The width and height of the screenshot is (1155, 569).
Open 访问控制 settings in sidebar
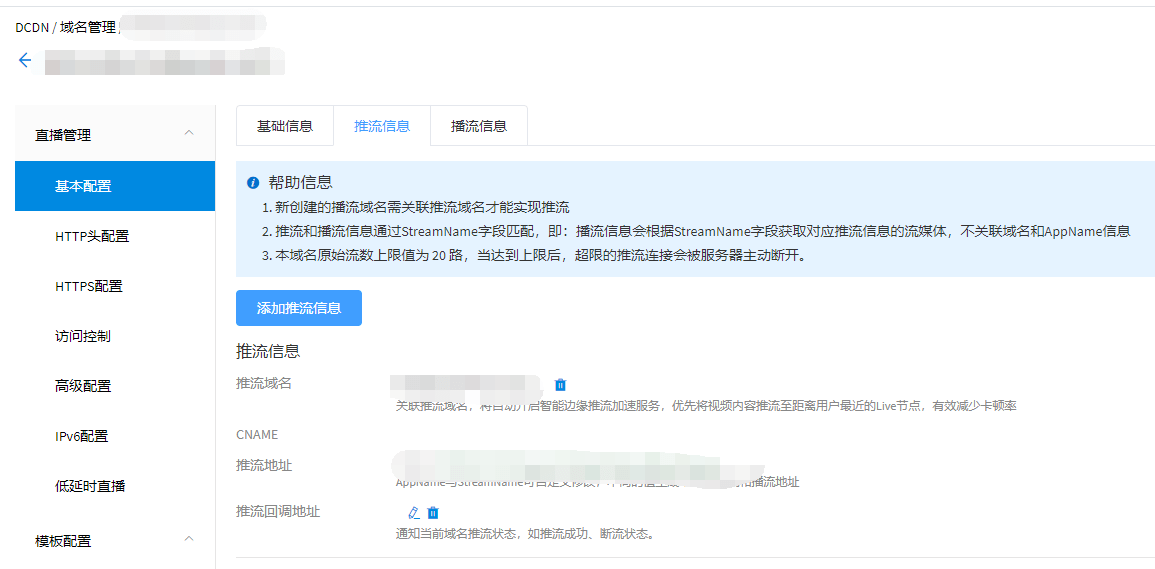(x=83, y=336)
